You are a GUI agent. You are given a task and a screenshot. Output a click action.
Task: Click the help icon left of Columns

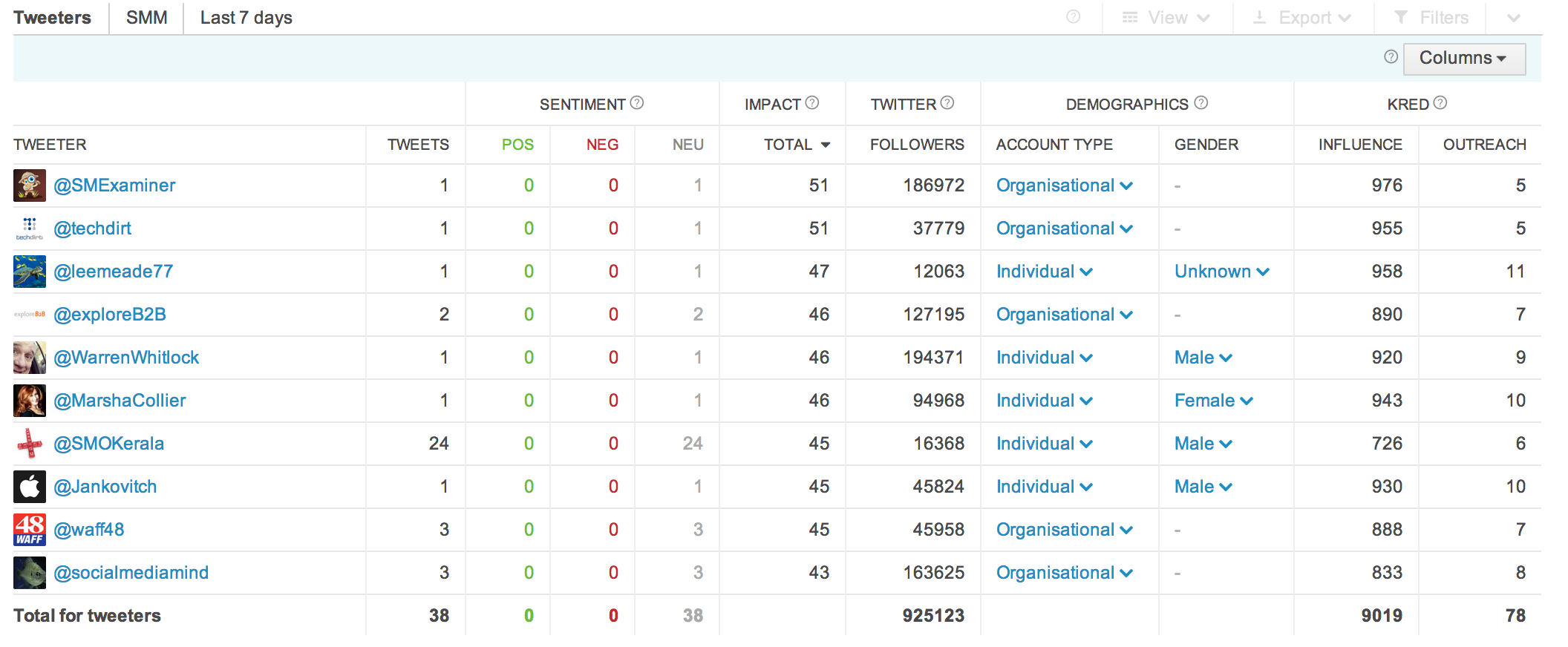[1391, 57]
